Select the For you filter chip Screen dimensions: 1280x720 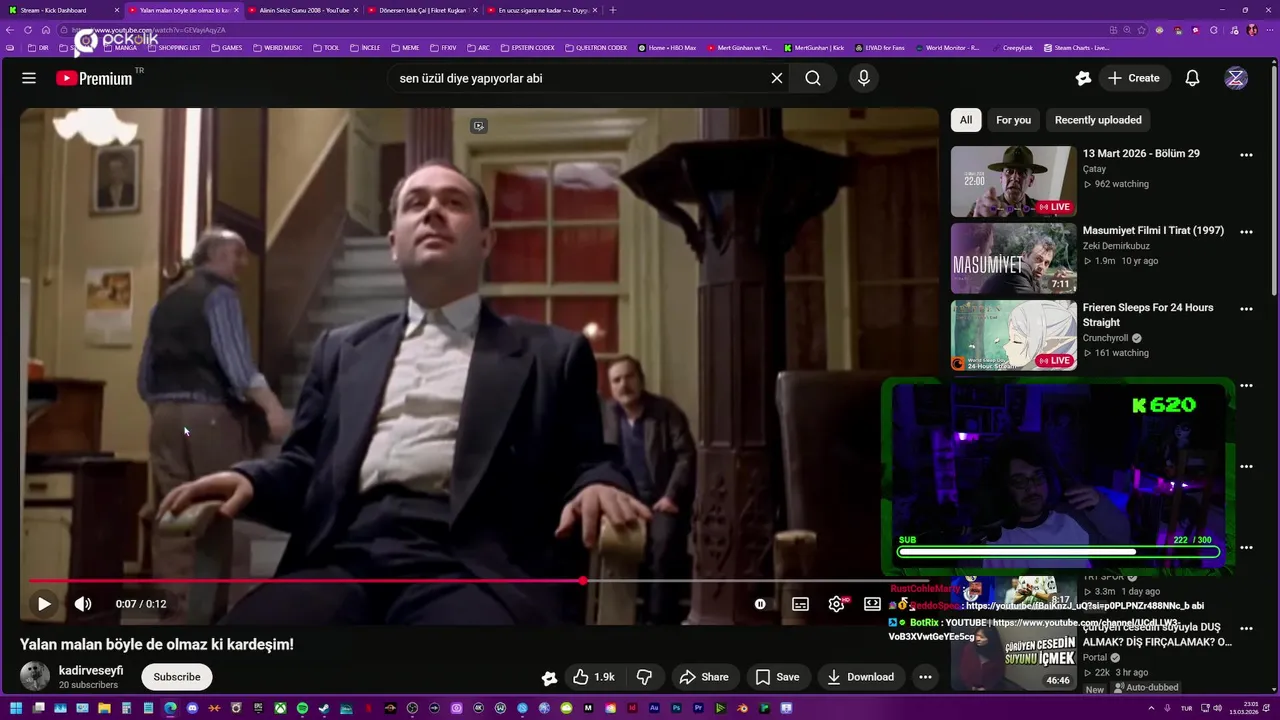pos(1013,120)
